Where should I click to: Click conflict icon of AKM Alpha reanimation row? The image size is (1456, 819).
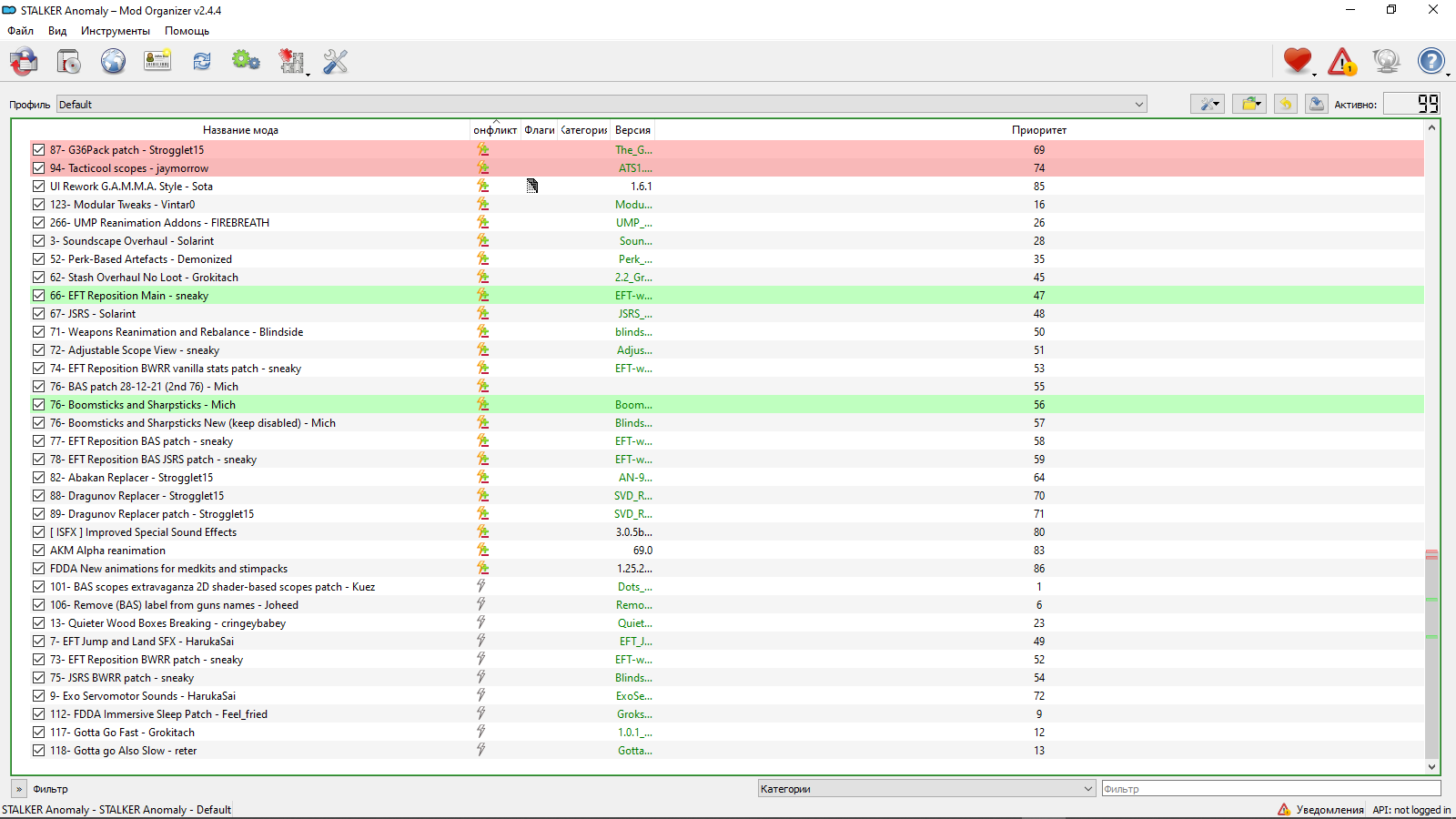pyautogui.click(x=483, y=550)
